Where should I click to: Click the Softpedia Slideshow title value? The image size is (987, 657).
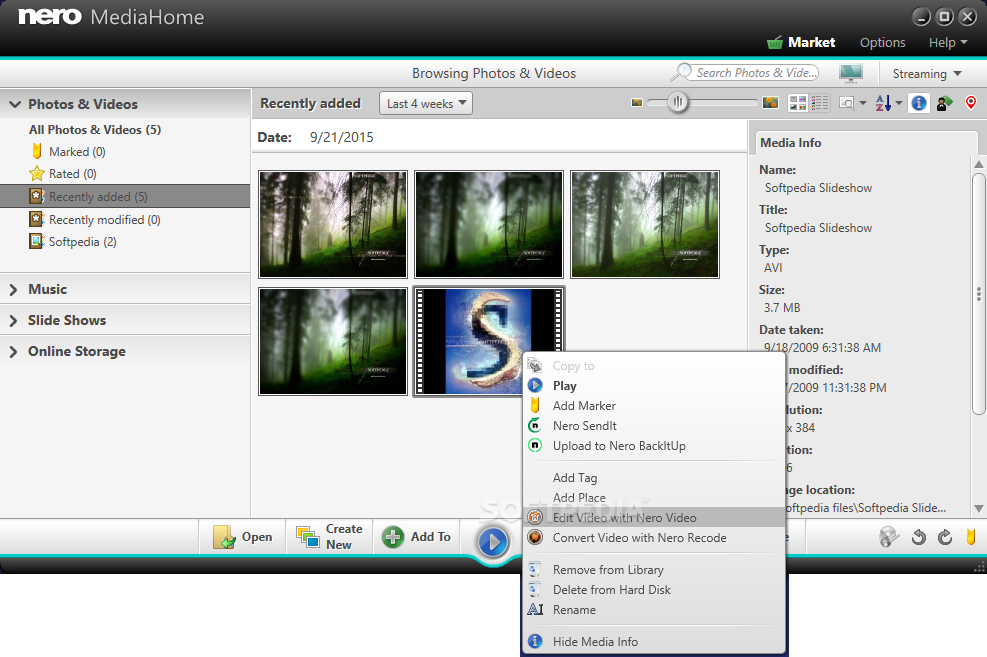pos(818,228)
